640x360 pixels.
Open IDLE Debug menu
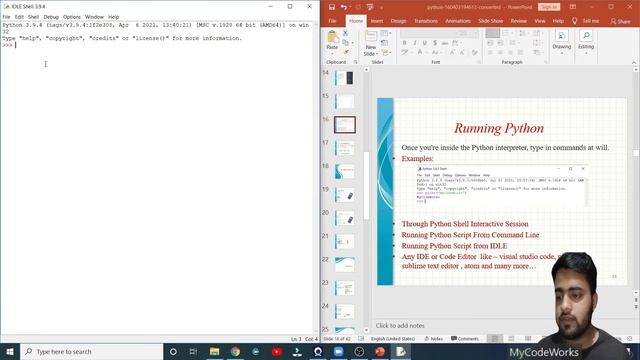point(51,17)
